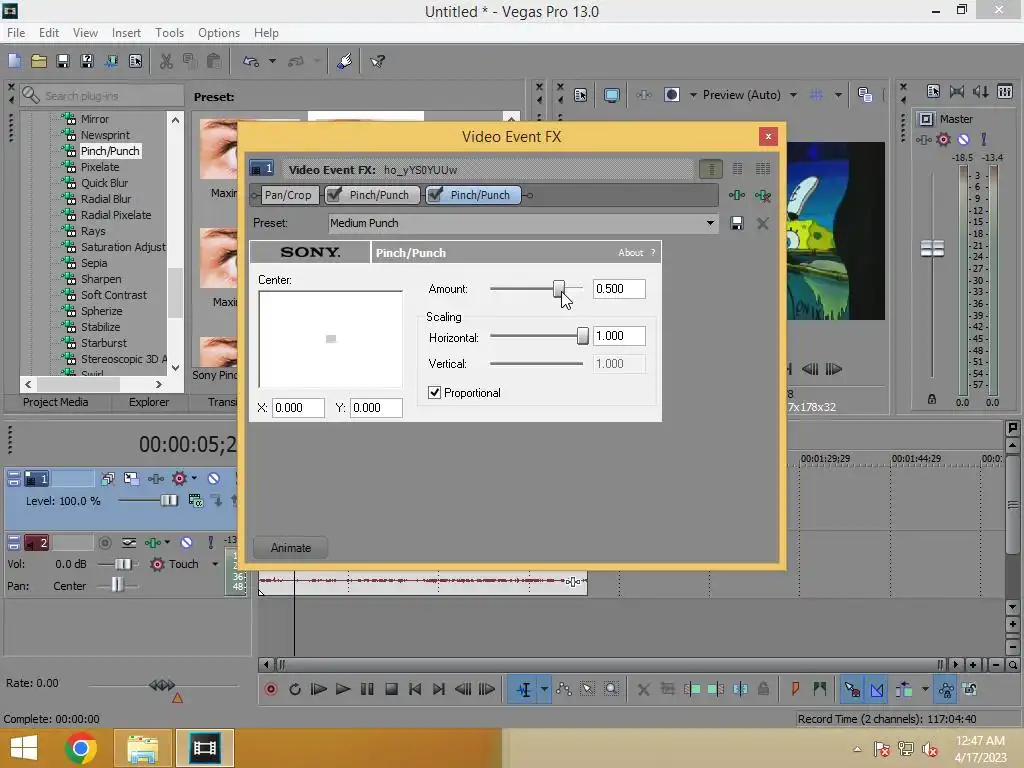Open the Edit Tool dropdown arrow
Viewport: 1024px width, 768px height.
coord(544,689)
